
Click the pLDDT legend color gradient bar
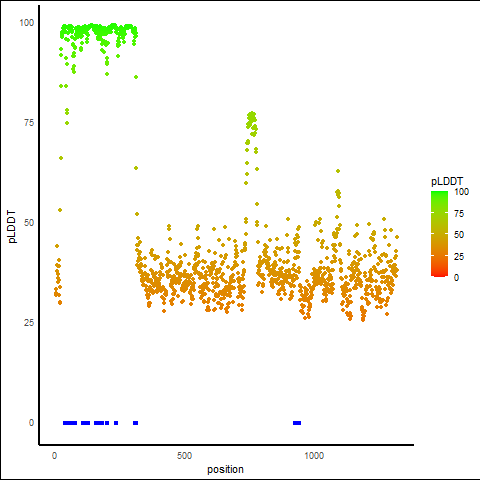click(x=439, y=234)
